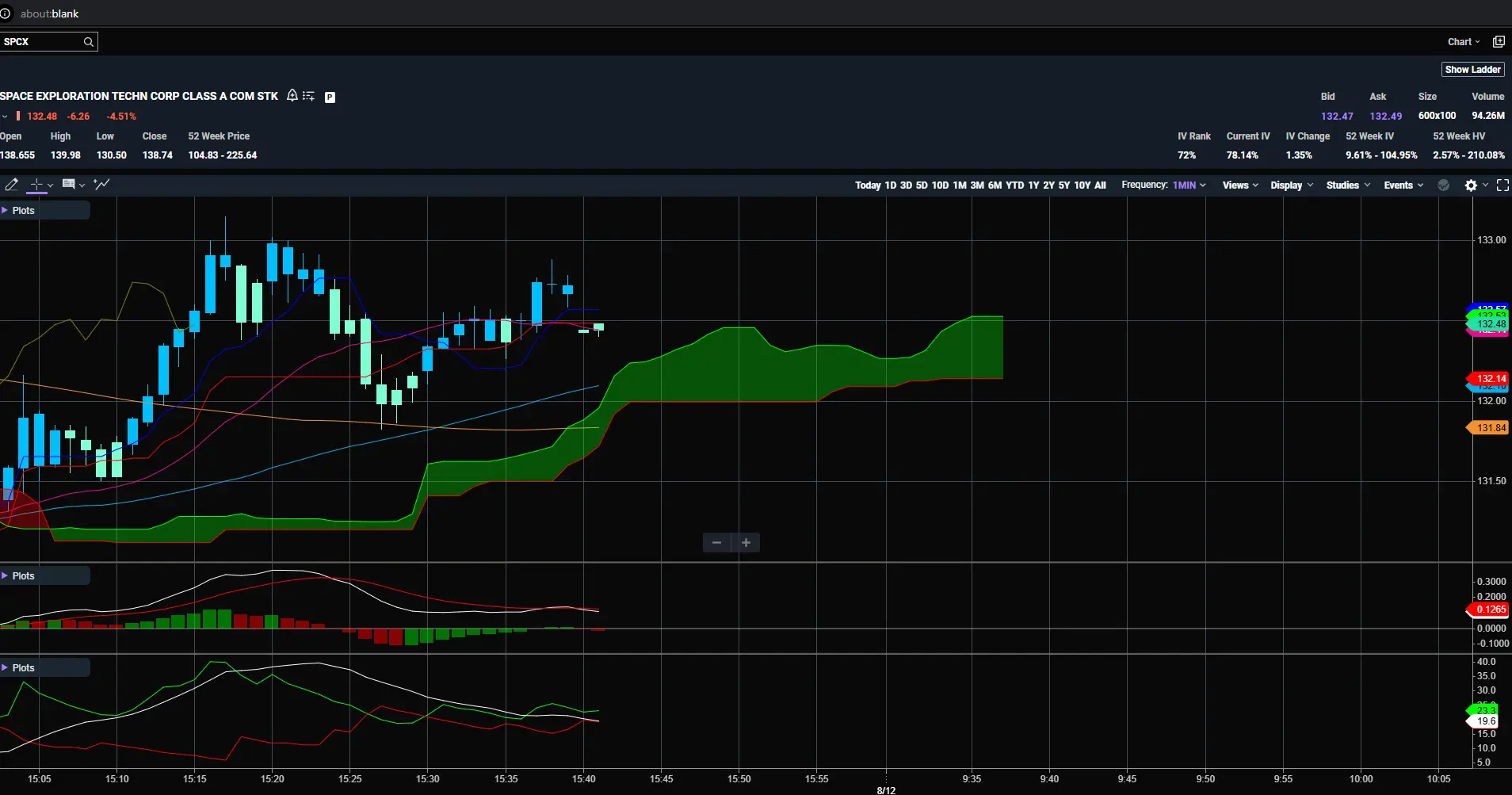This screenshot has width=1512, height=795.
Task: Open the chart annotation note tool
Action: pyautogui.click(x=69, y=185)
